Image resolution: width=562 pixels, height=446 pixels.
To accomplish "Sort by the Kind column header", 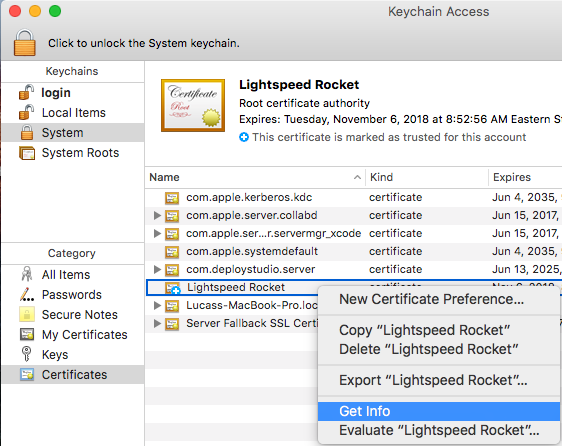I will tap(427, 177).
